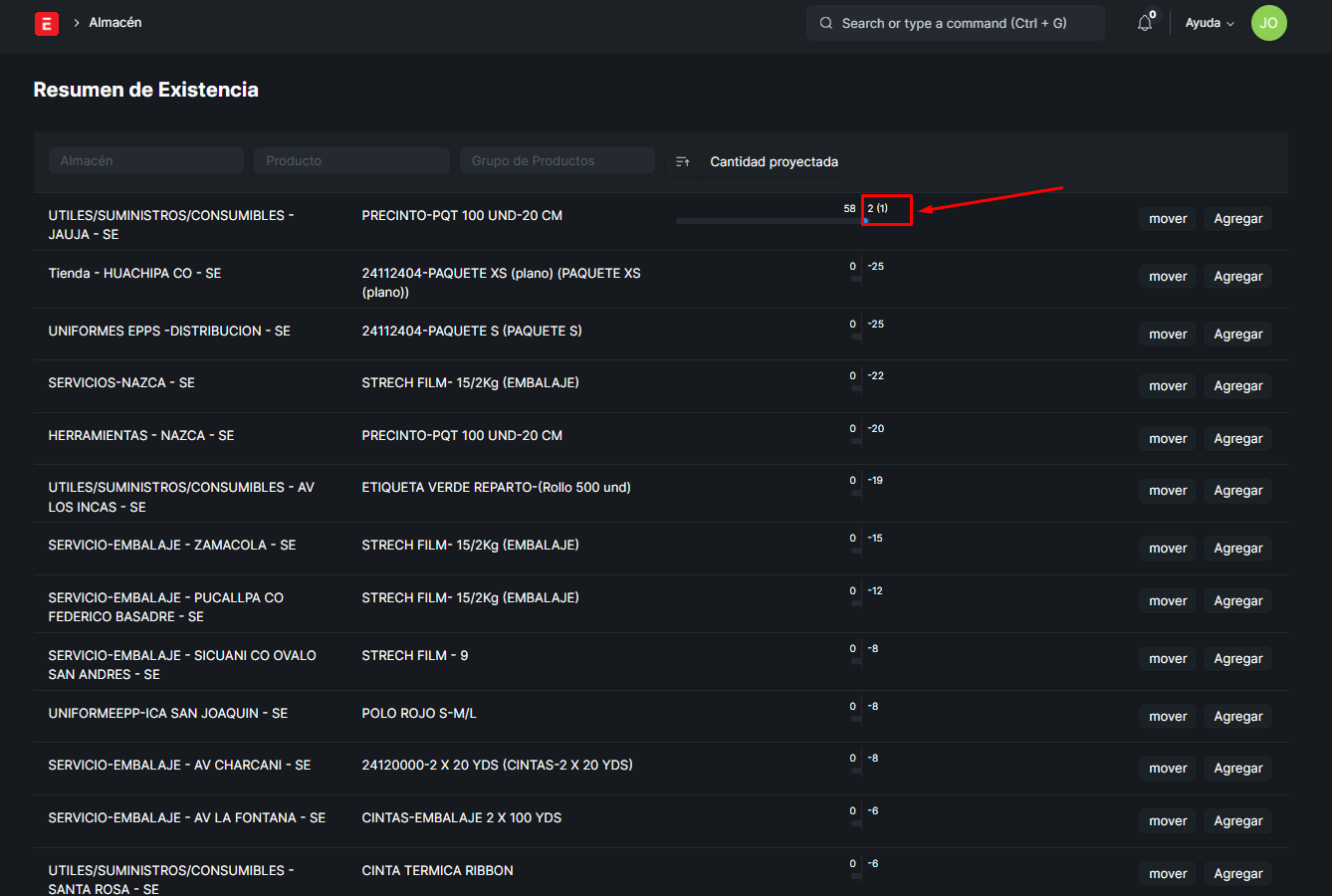This screenshot has height=896, width=1332.
Task: Toggle the sort order icon
Action: coord(683,161)
